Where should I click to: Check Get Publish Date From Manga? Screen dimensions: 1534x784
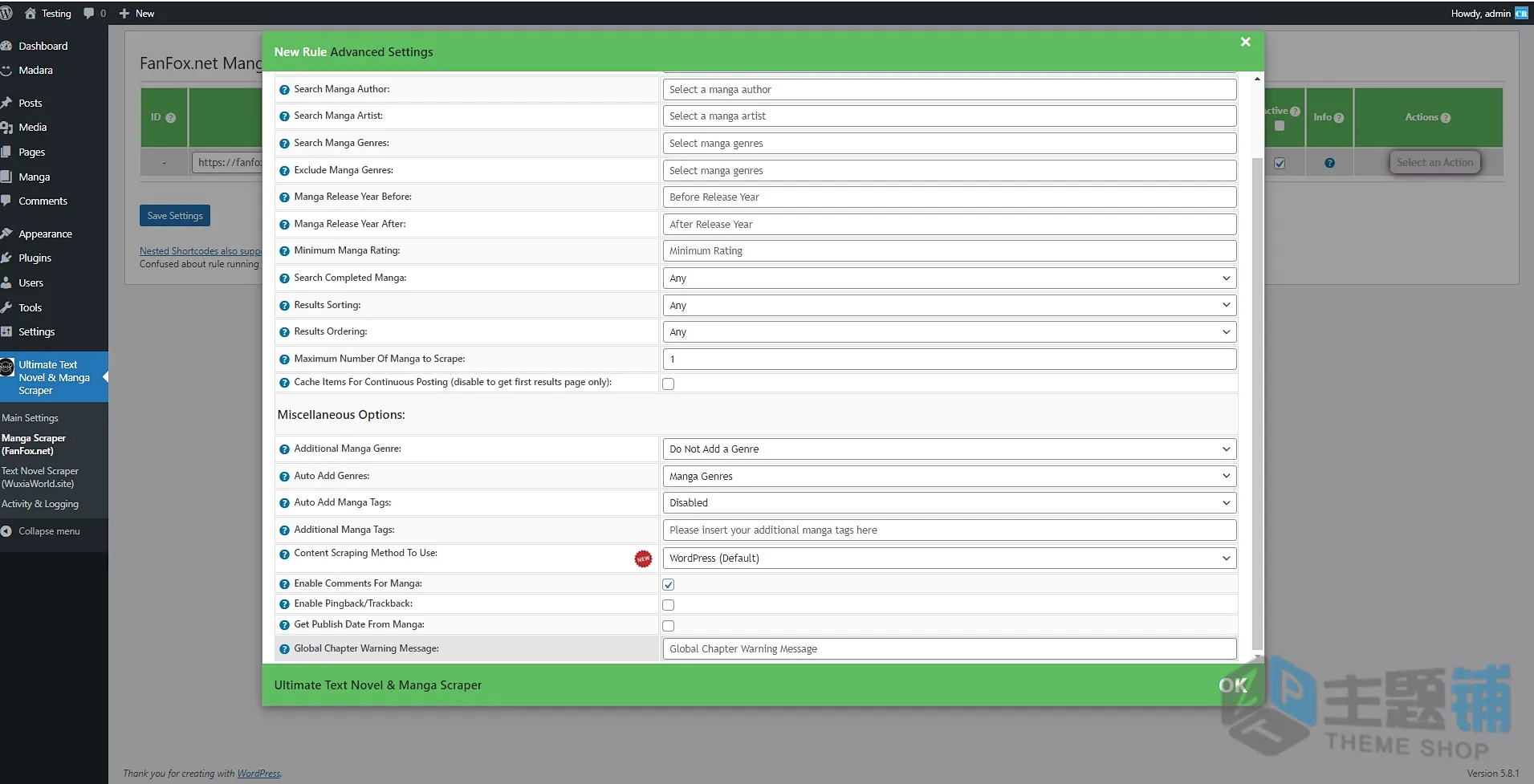[x=668, y=626]
